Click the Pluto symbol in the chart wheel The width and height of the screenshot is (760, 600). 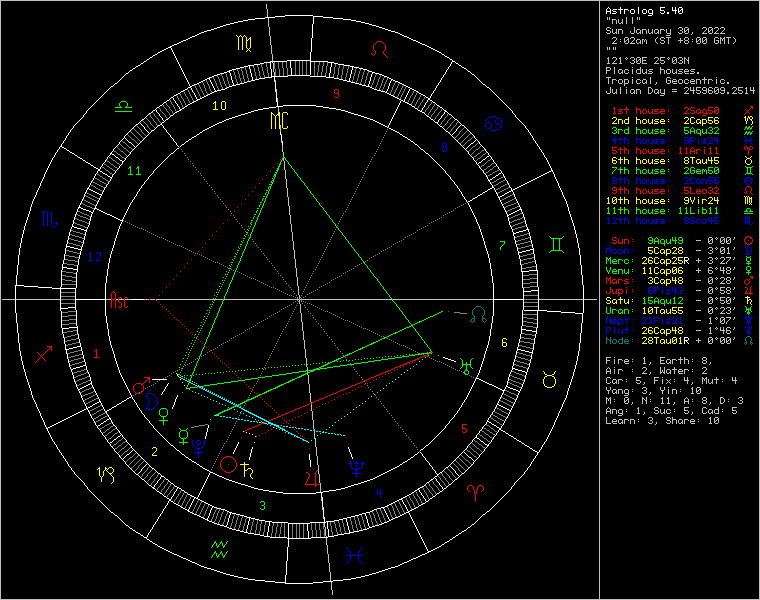point(199,447)
